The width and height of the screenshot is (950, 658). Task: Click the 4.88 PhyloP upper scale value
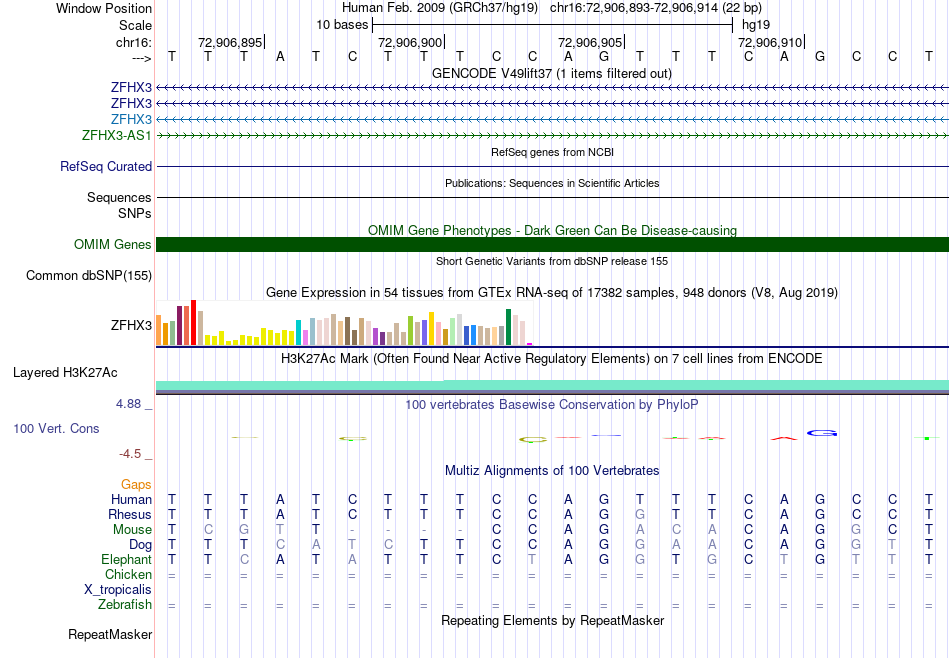pyautogui.click(x=128, y=404)
